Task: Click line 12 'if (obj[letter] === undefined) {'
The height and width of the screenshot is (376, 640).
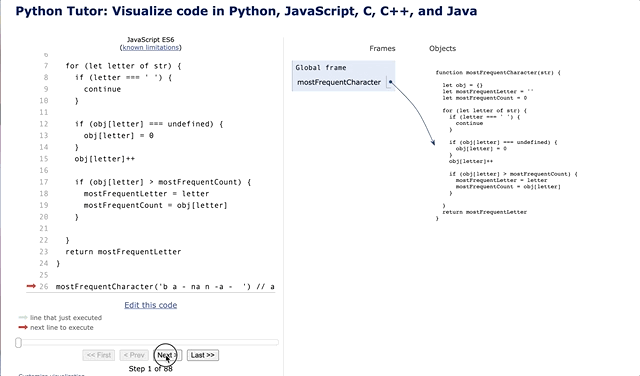Action: click(149, 124)
